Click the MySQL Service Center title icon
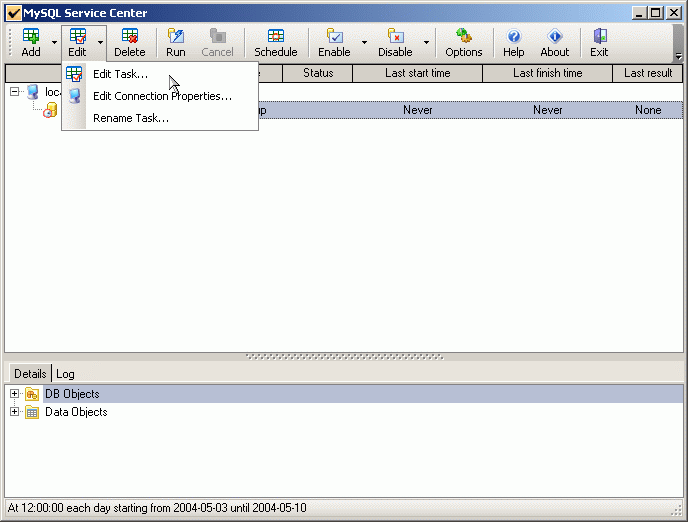Viewport: 688px width, 522px height. [x=14, y=13]
